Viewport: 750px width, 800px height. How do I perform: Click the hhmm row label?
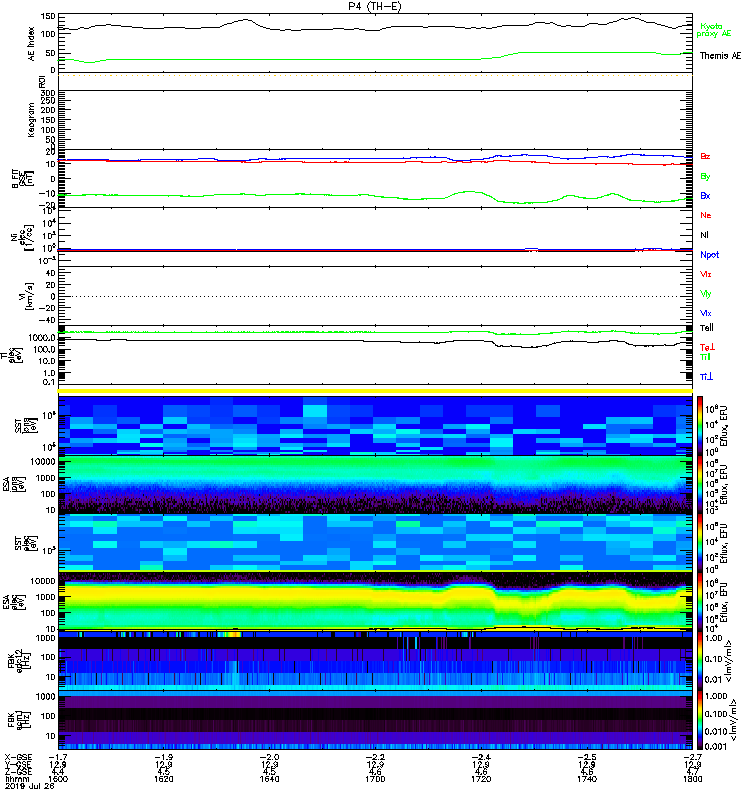point(15,779)
